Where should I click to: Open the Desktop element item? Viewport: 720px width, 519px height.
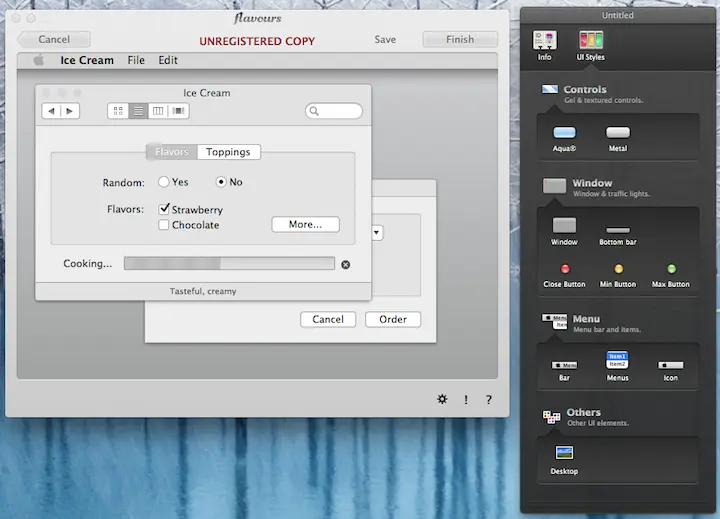[564, 460]
